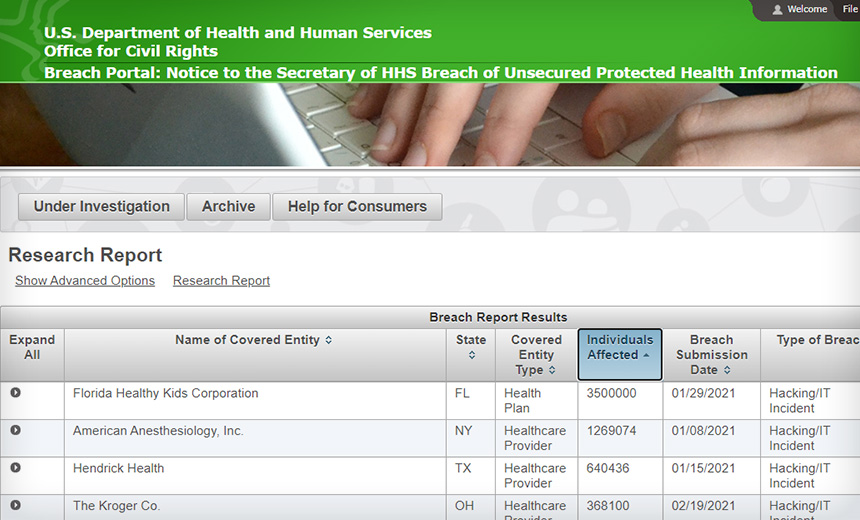The image size is (860, 520).
Task: Sort by State column arrows
Action: (x=472, y=355)
